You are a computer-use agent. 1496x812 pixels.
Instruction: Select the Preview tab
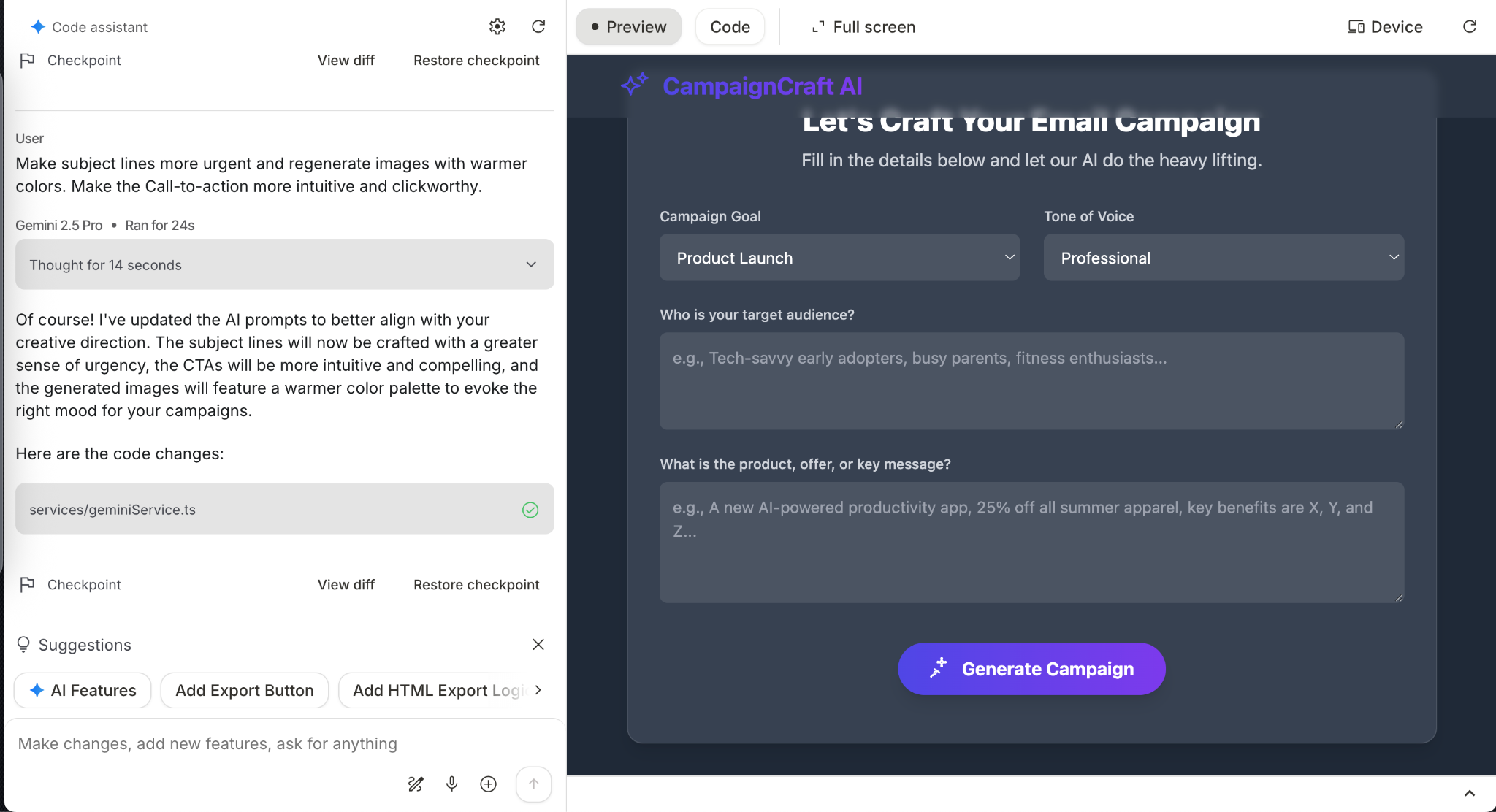click(628, 27)
